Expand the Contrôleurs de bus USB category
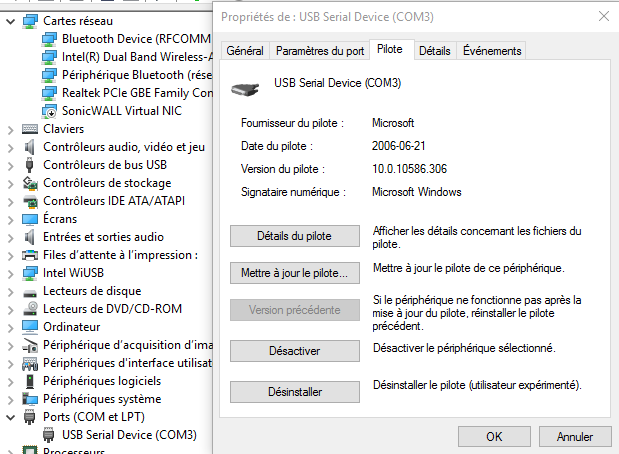This screenshot has height=454, width=619. (11, 165)
